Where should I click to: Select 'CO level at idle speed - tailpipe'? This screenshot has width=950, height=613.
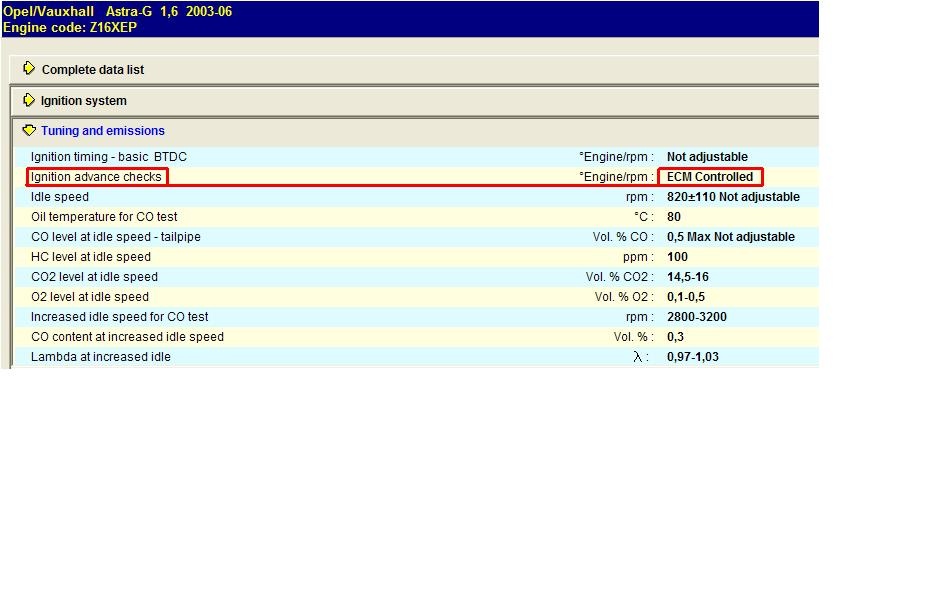pyautogui.click(x=116, y=237)
